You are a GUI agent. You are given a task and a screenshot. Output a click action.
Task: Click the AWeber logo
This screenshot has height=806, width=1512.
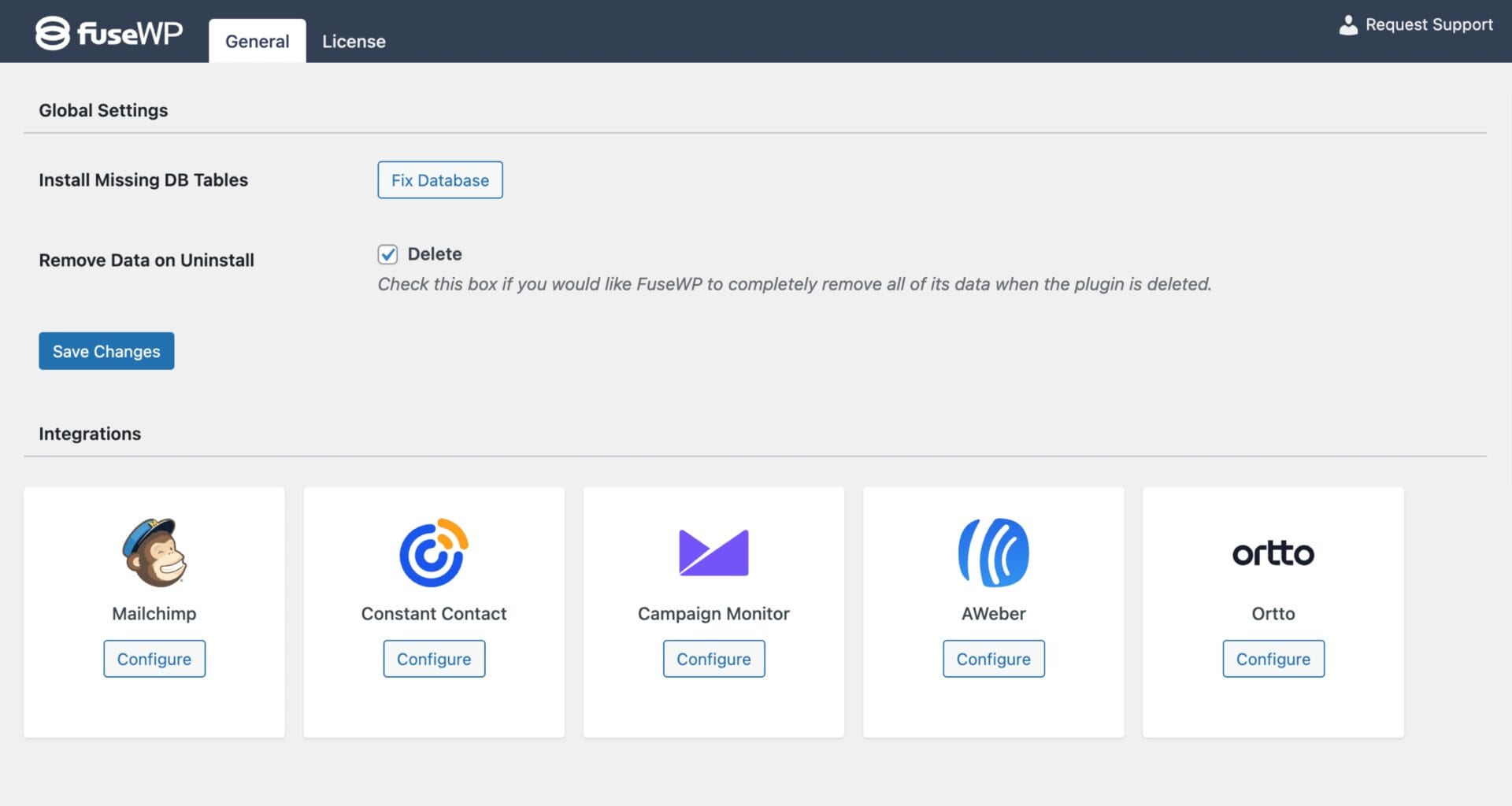click(994, 553)
